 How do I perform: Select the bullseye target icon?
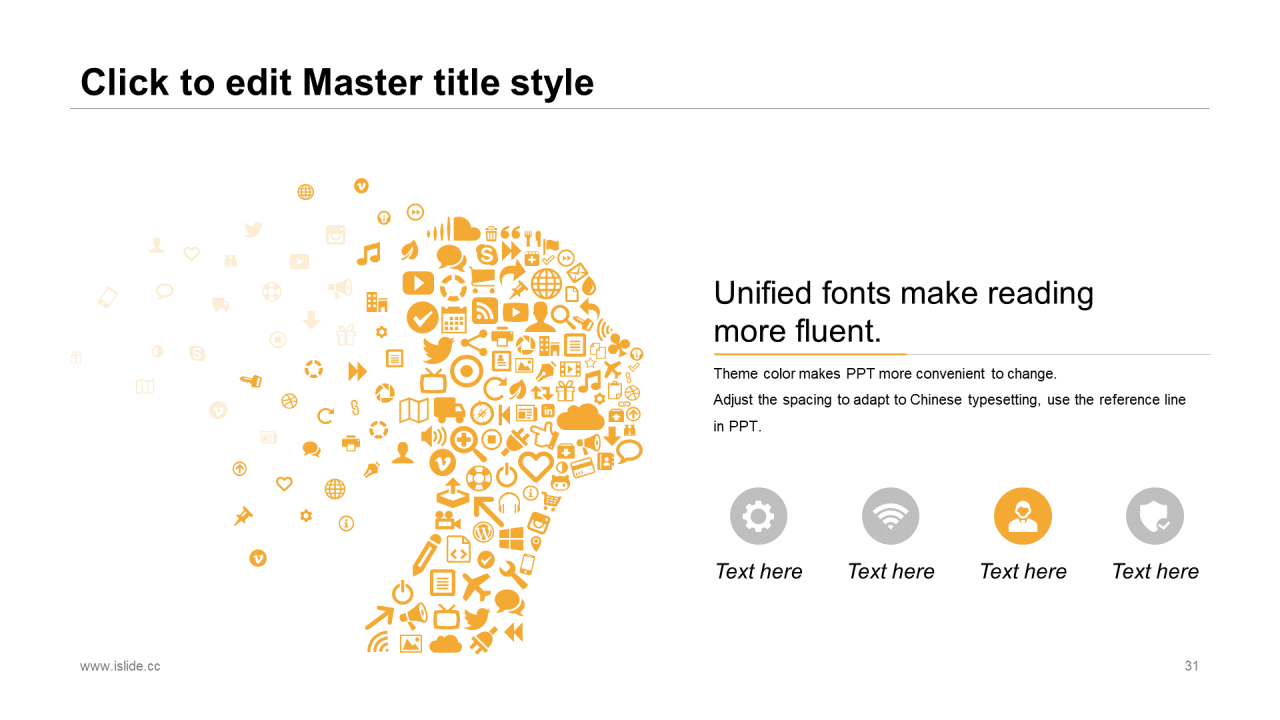click(x=466, y=372)
